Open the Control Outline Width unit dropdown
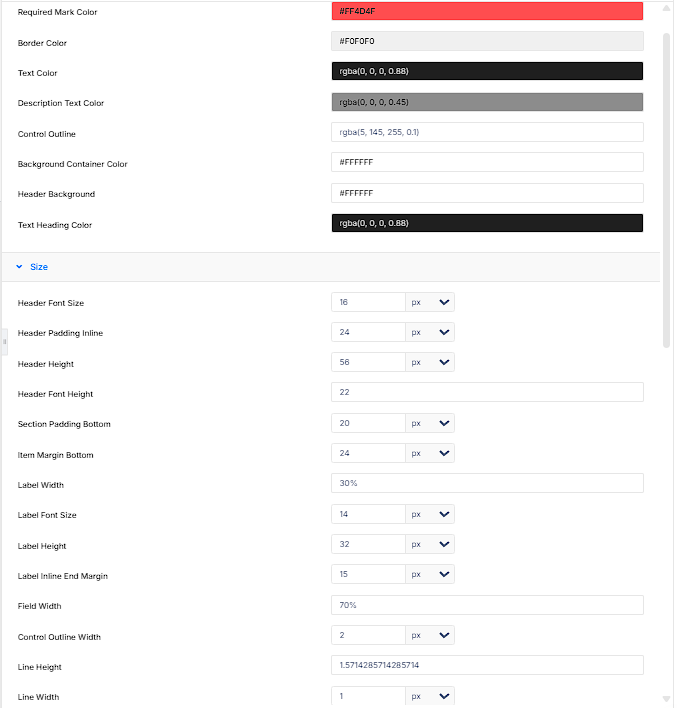The height and width of the screenshot is (708, 677). pyautogui.click(x=430, y=635)
